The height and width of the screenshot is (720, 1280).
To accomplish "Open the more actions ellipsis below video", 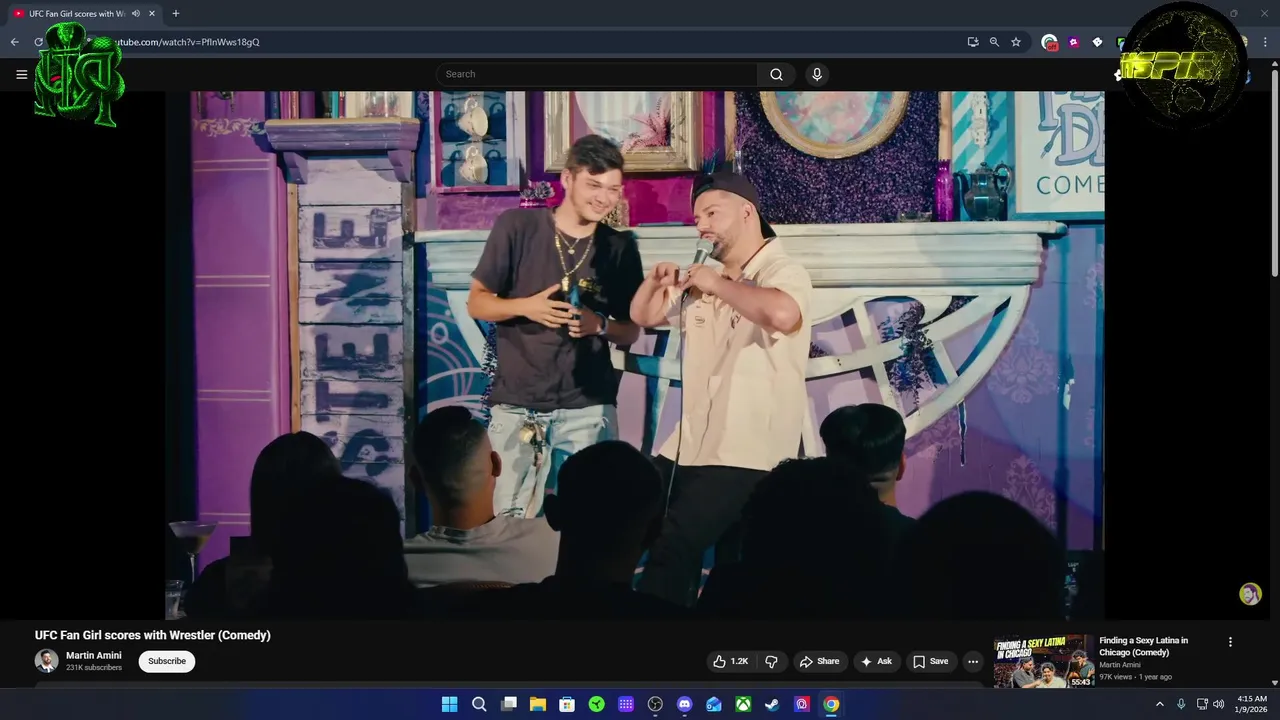I will [x=973, y=661].
